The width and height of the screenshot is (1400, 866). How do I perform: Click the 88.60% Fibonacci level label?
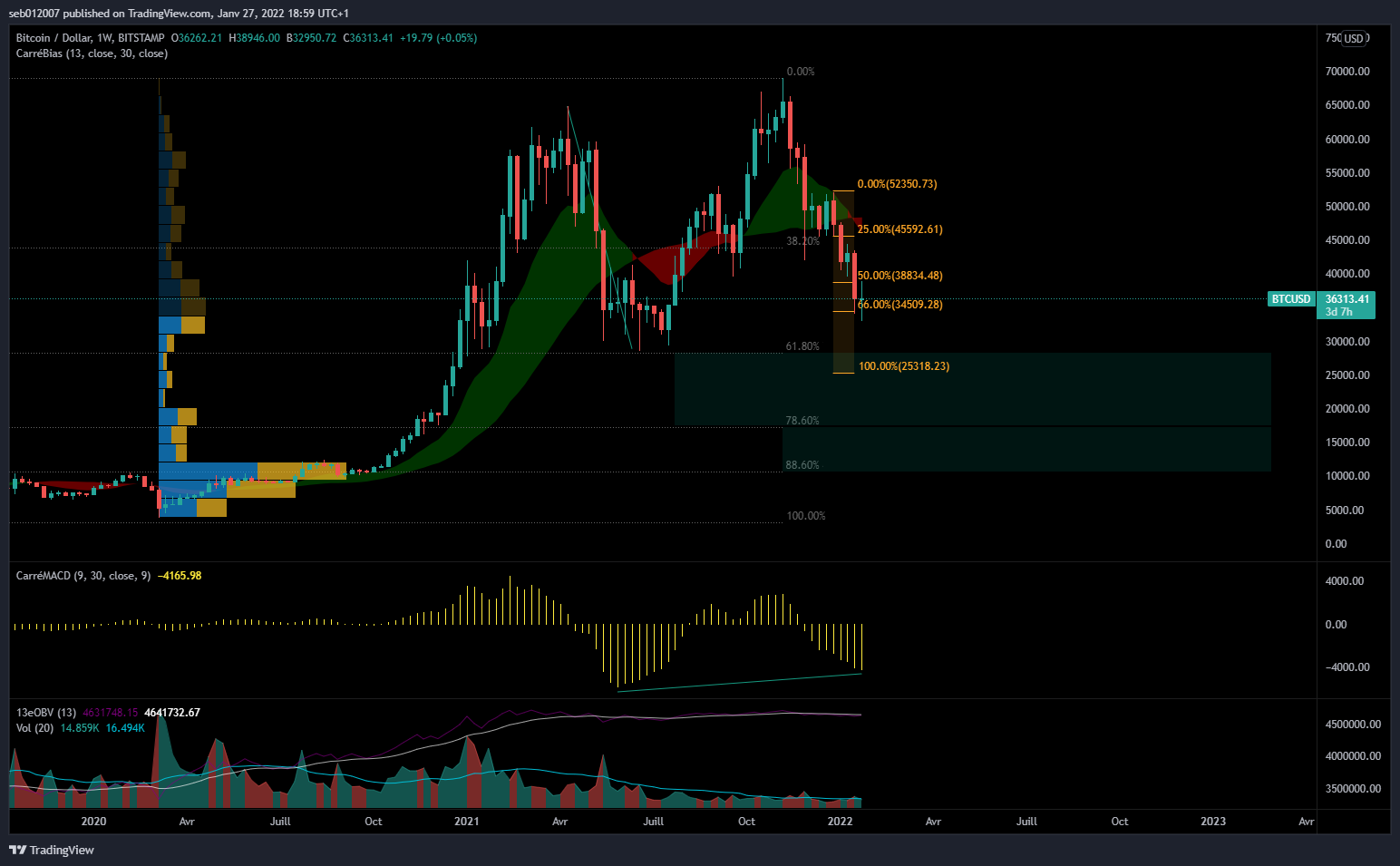(802, 465)
